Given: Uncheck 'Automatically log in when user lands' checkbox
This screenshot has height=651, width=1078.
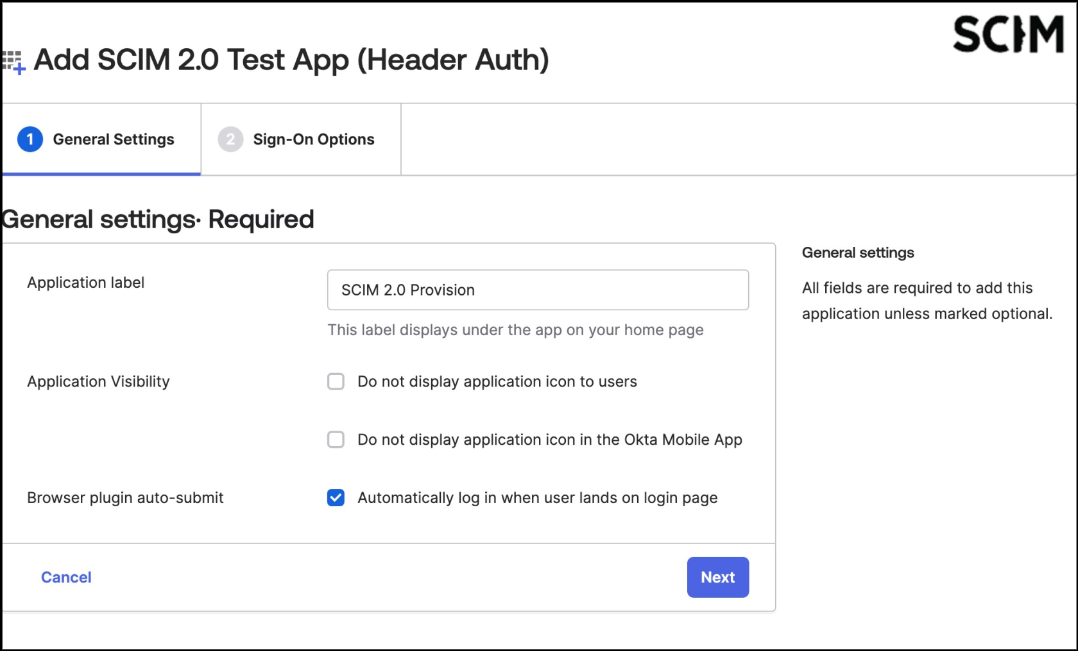Looking at the screenshot, I should (336, 497).
